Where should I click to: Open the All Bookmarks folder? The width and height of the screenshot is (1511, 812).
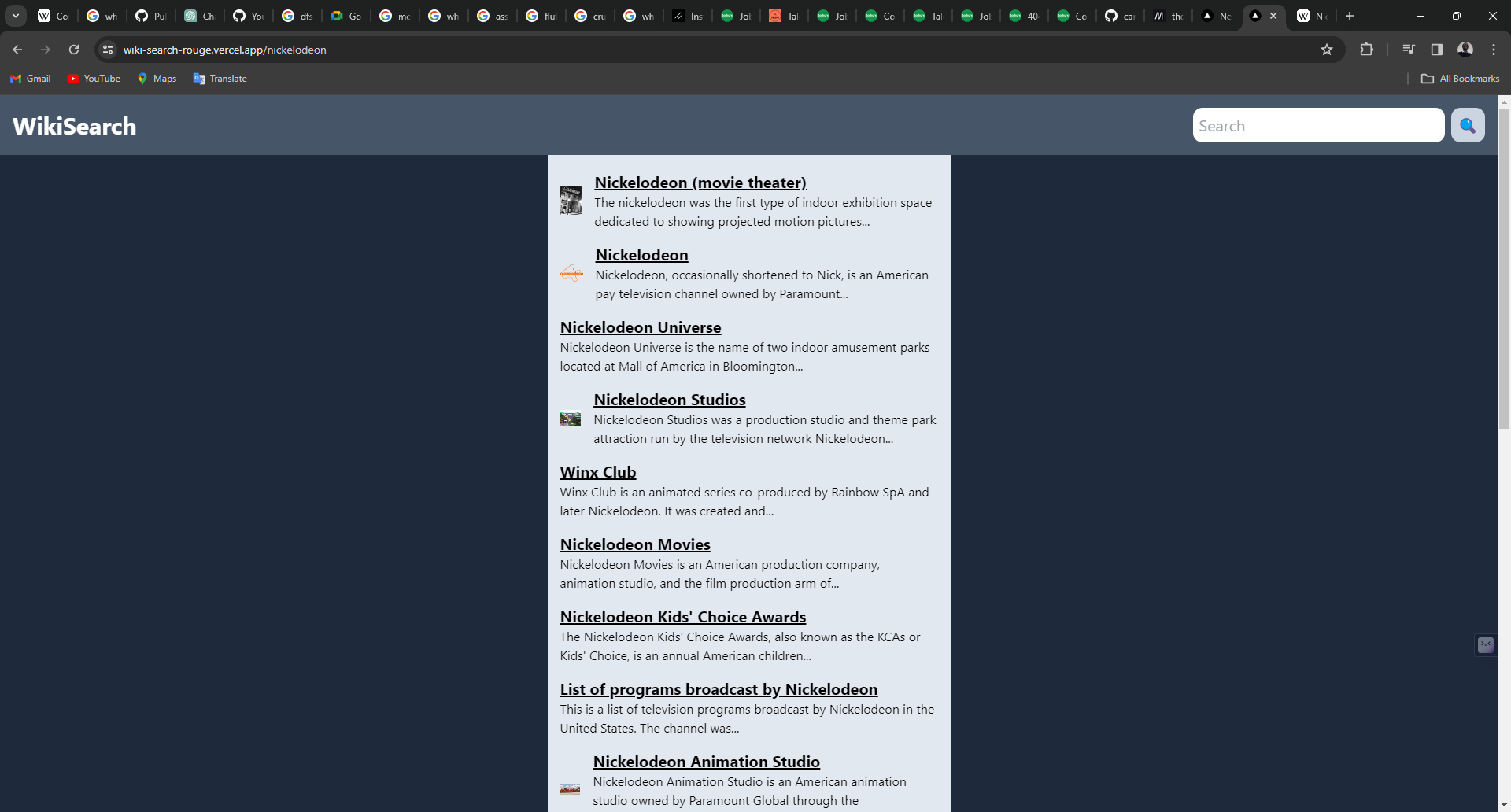pos(1461,79)
